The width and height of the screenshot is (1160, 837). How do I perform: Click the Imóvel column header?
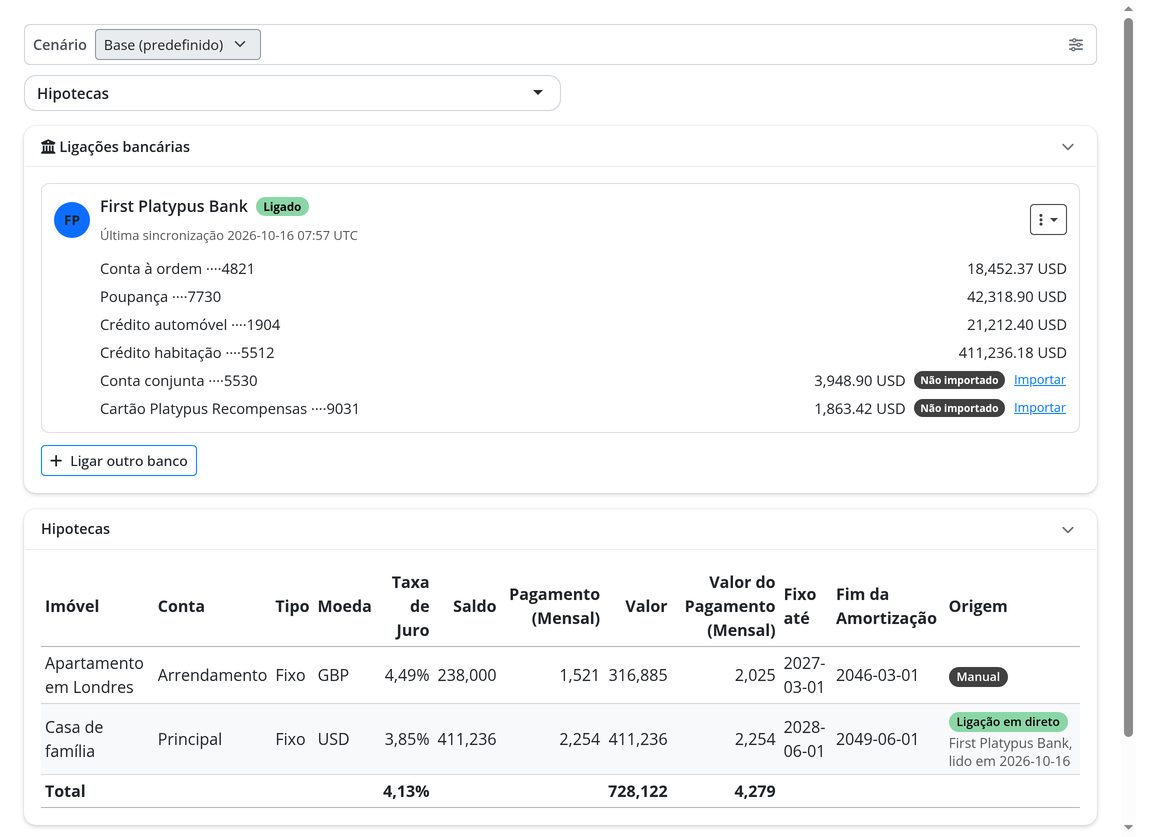(72, 606)
